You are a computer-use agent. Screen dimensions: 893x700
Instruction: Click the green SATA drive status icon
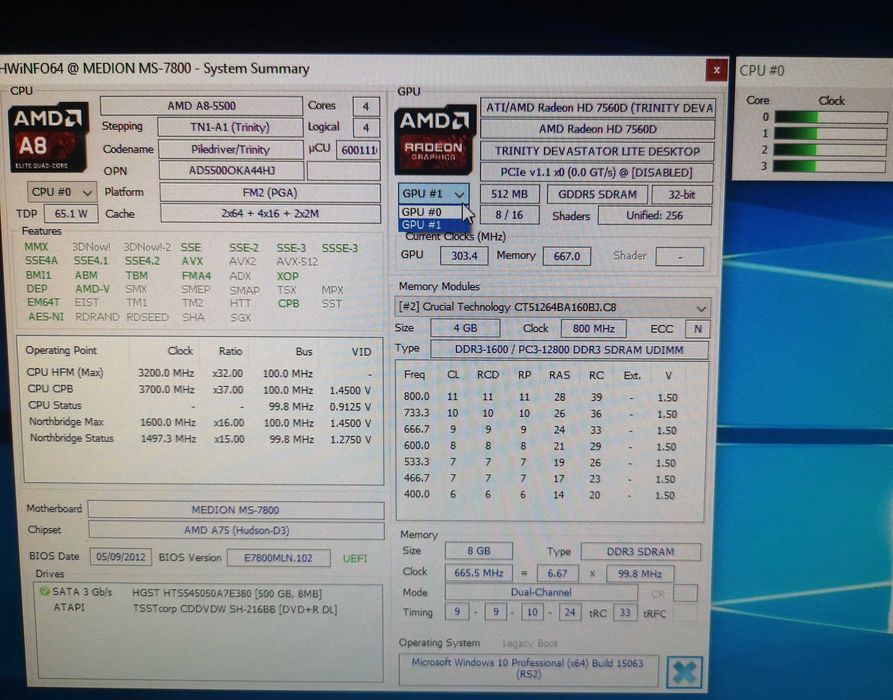tap(44, 592)
